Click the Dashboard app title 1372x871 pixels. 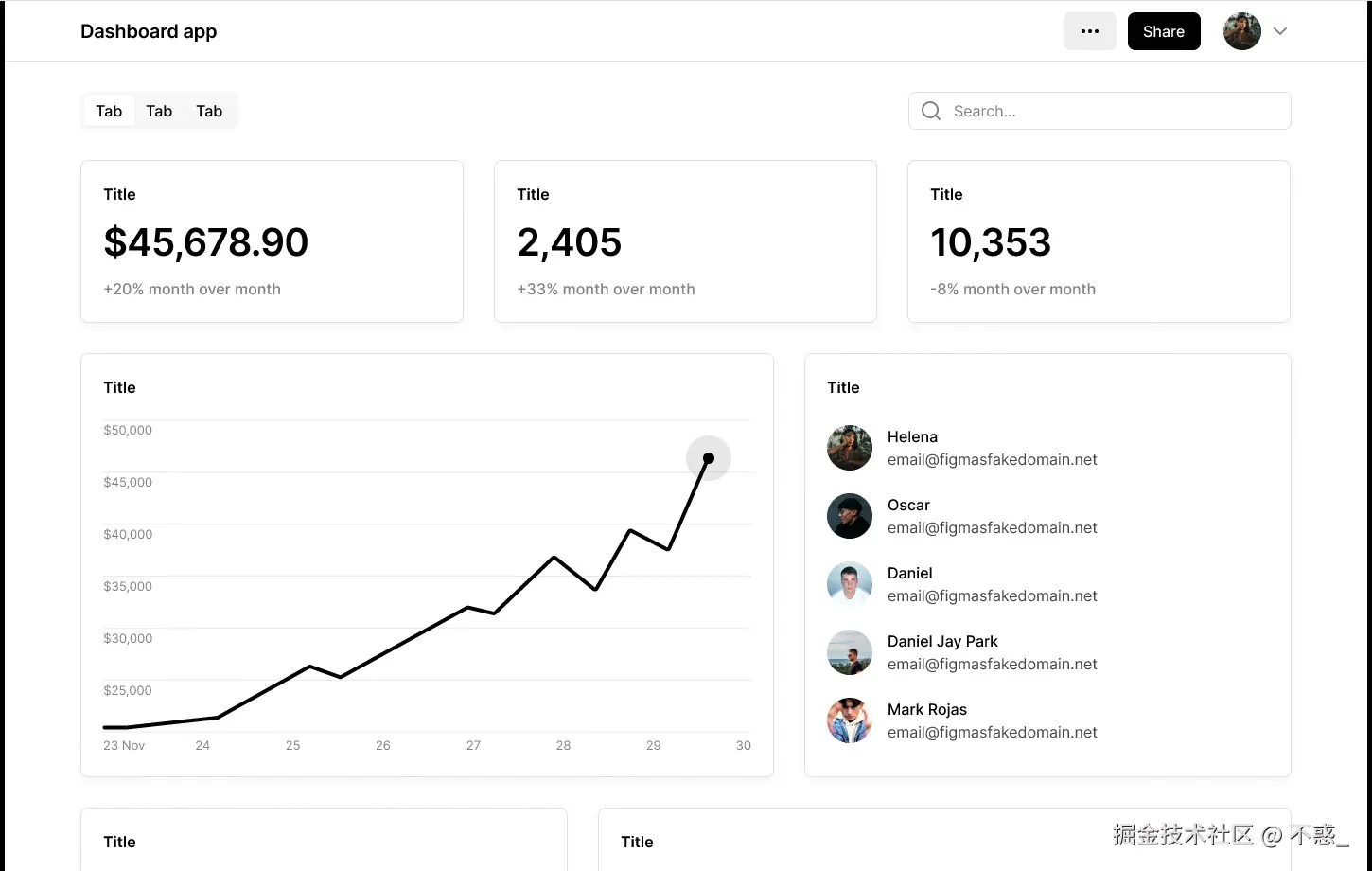coord(149,31)
